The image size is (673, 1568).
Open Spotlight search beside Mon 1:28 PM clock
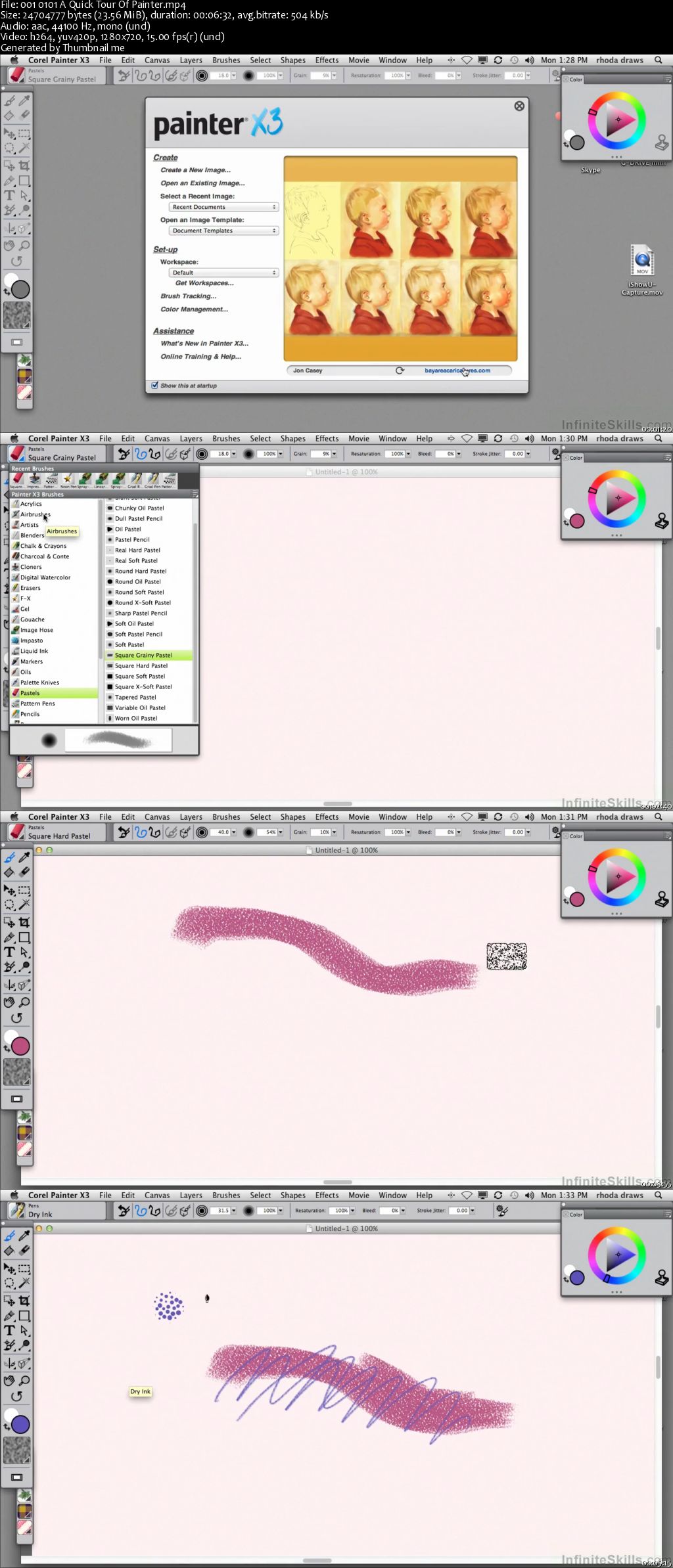[x=659, y=60]
